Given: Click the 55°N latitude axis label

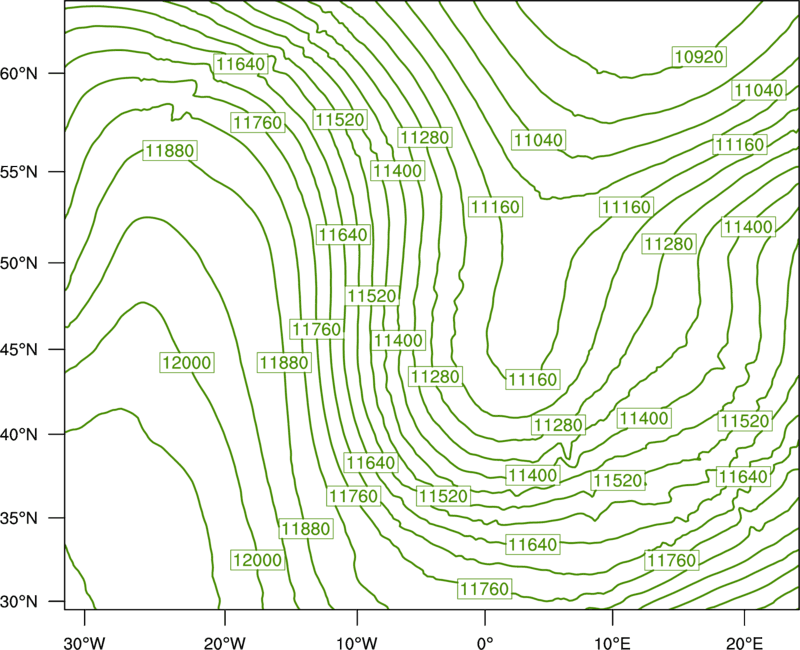Looking at the screenshot, I should tap(19, 172).
